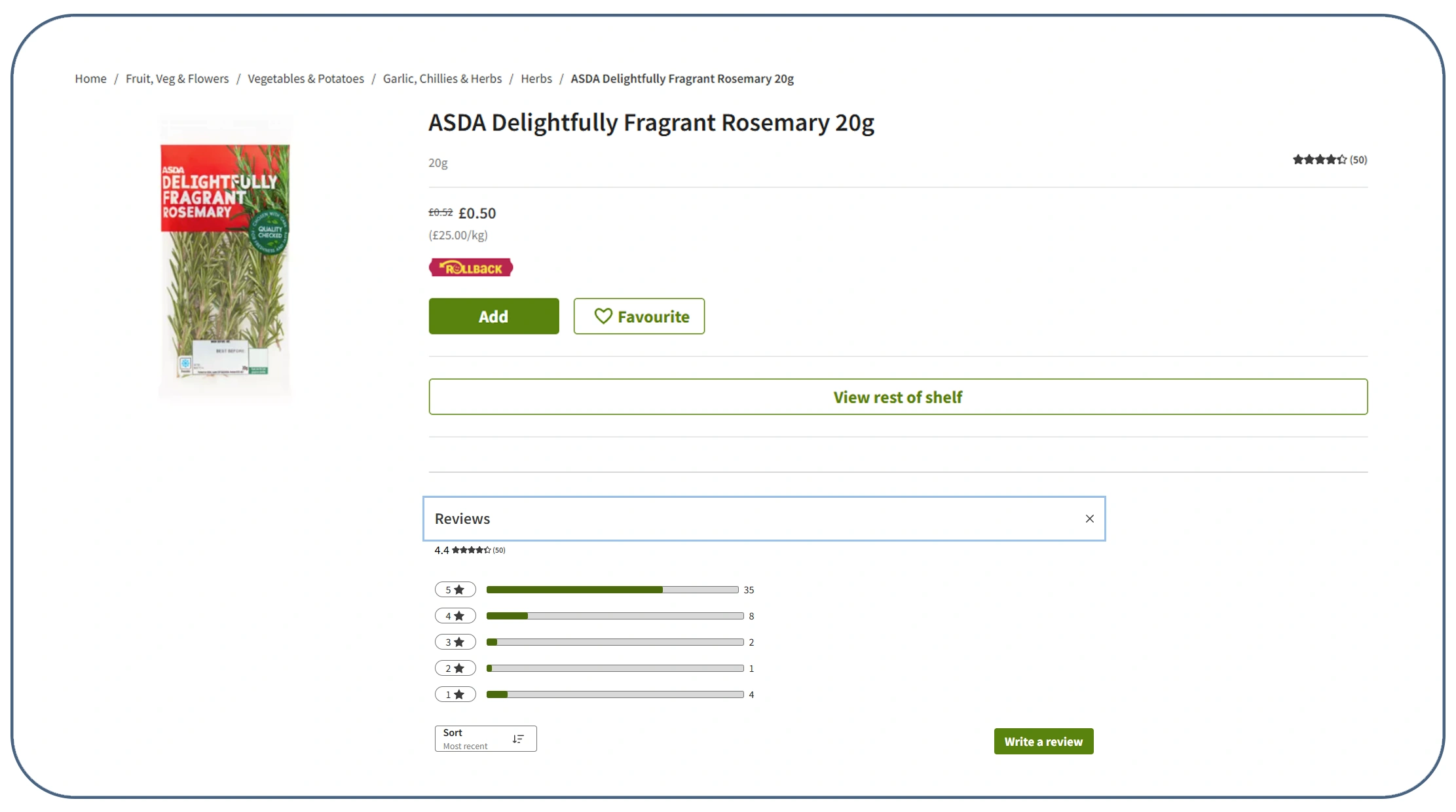The width and height of the screenshot is (1456, 812).
Task: Expand the View rest of shelf section
Action: pos(897,397)
